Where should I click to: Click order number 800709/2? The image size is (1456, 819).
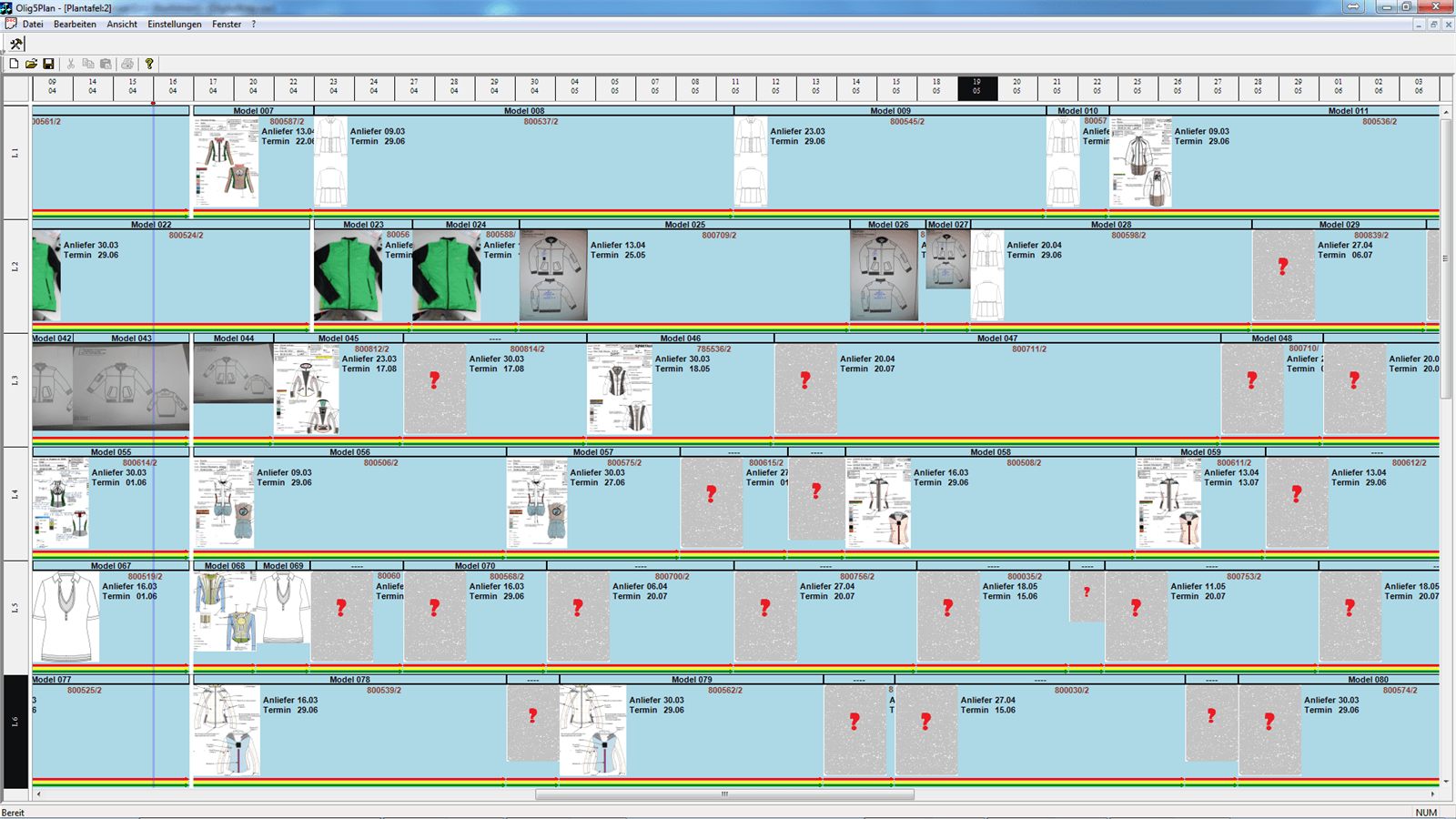(719, 236)
